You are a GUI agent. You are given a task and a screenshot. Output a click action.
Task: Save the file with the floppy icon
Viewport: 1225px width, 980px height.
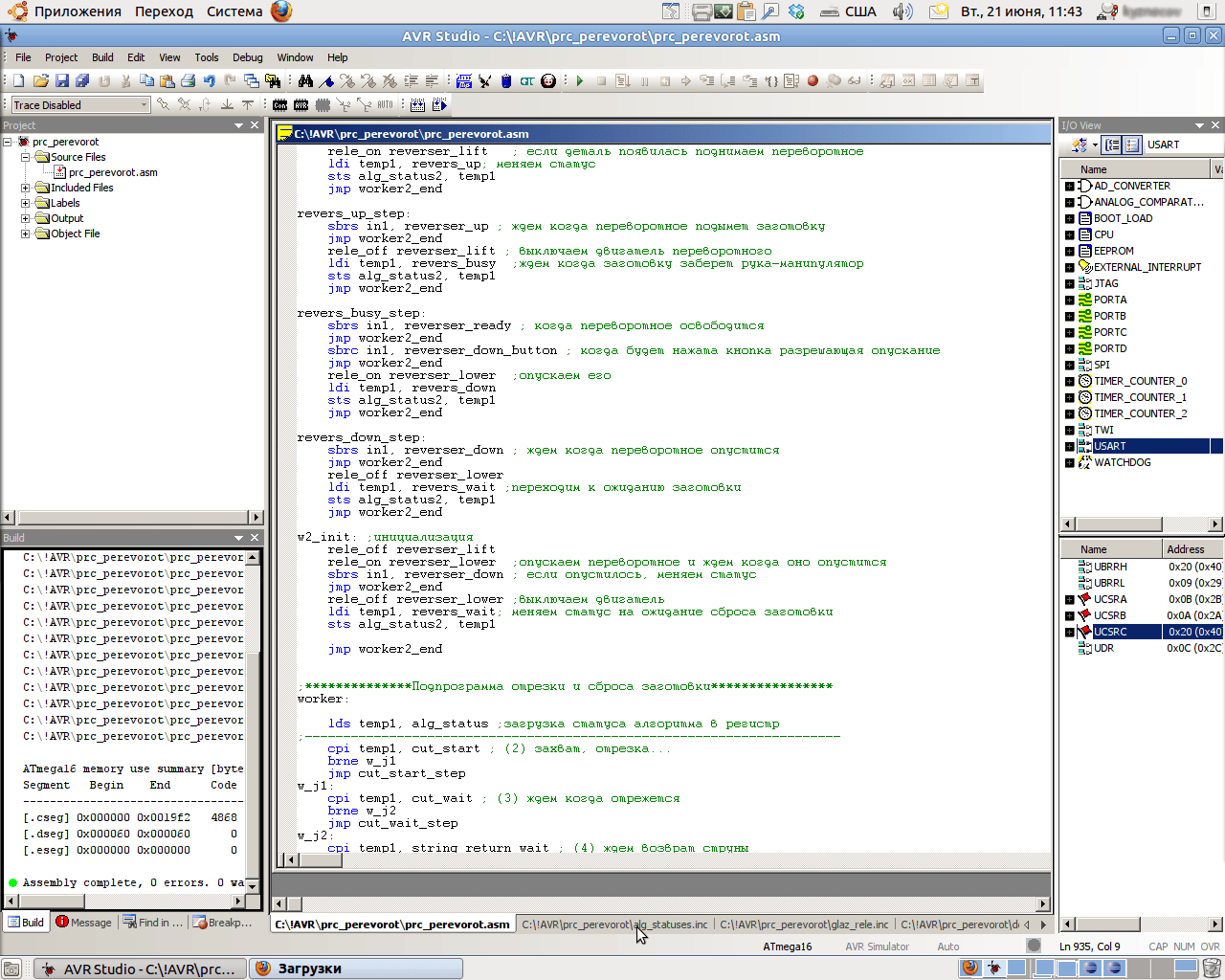61,81
